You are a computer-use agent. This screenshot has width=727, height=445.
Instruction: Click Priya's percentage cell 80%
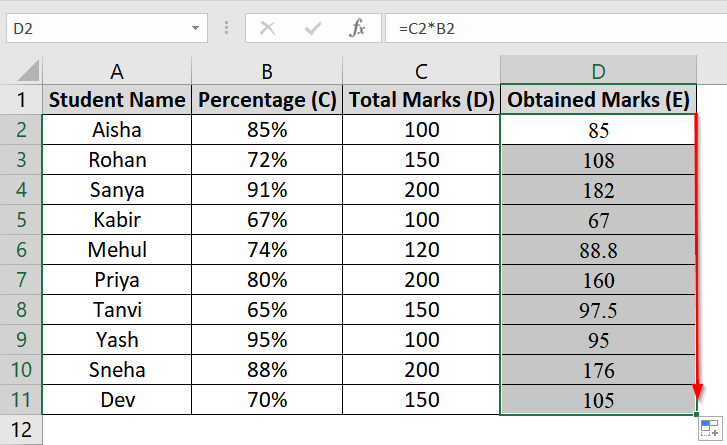[267, 280]
